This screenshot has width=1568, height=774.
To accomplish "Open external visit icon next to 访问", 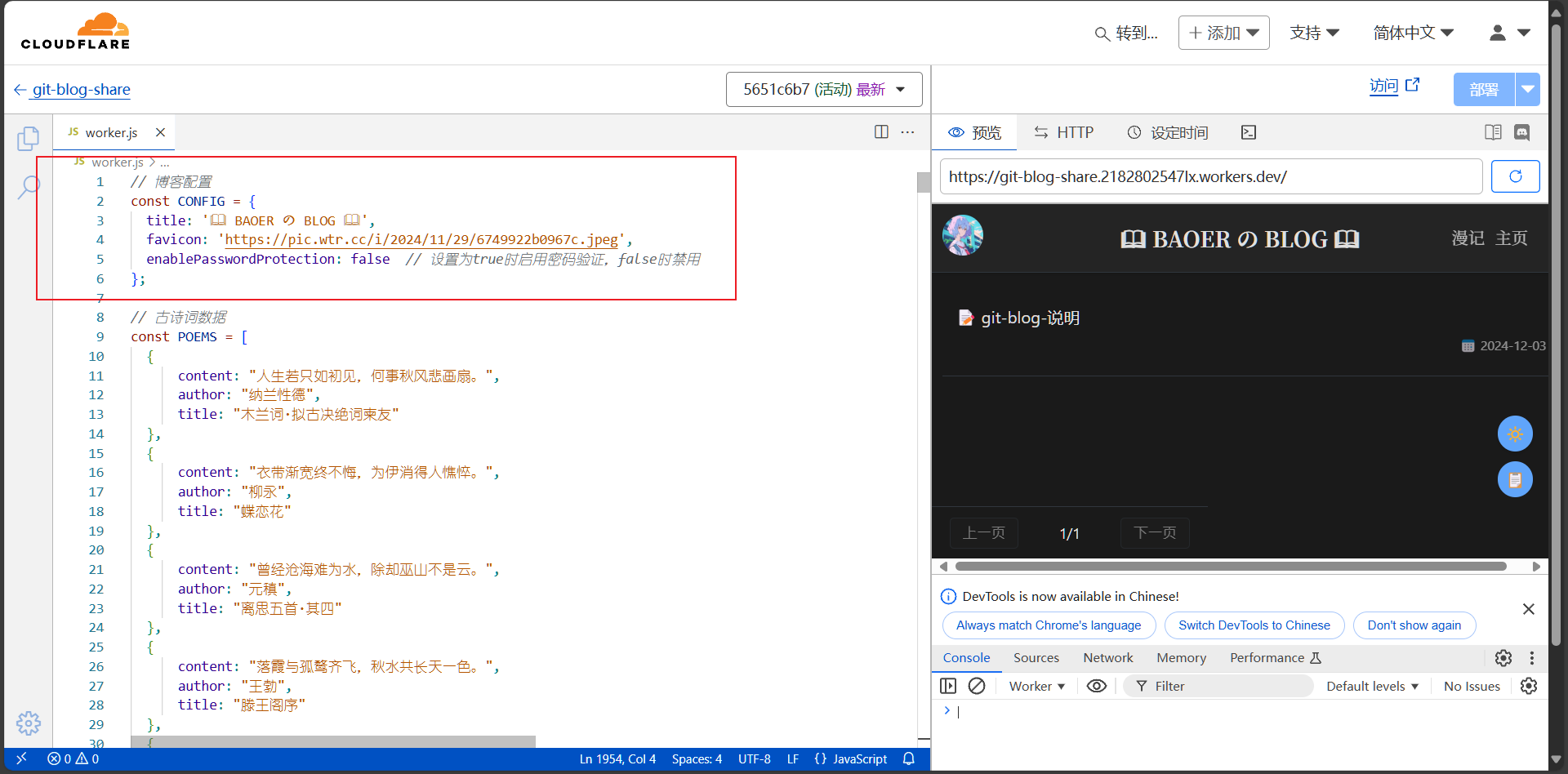I will click(1413, 85).
